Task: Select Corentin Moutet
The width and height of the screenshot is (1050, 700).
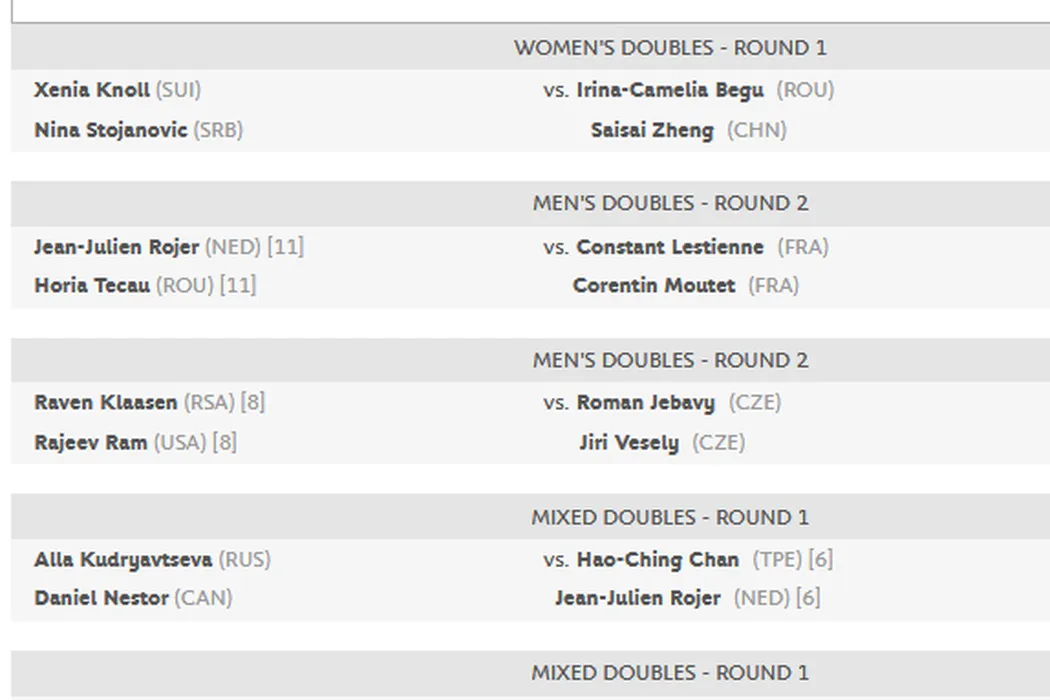Action: point(653,285)
